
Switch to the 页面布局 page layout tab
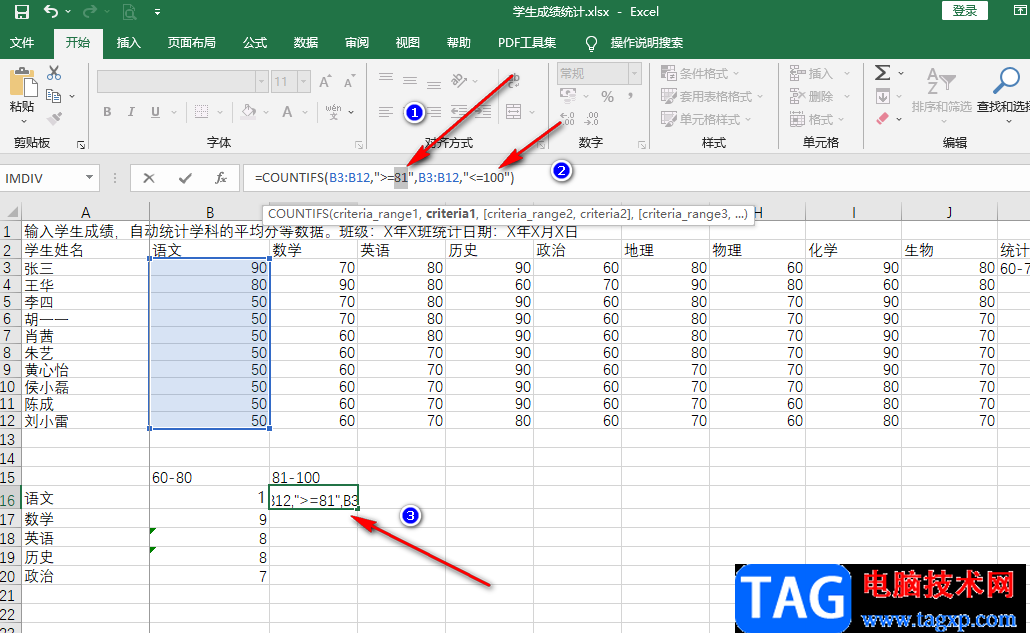191,43
